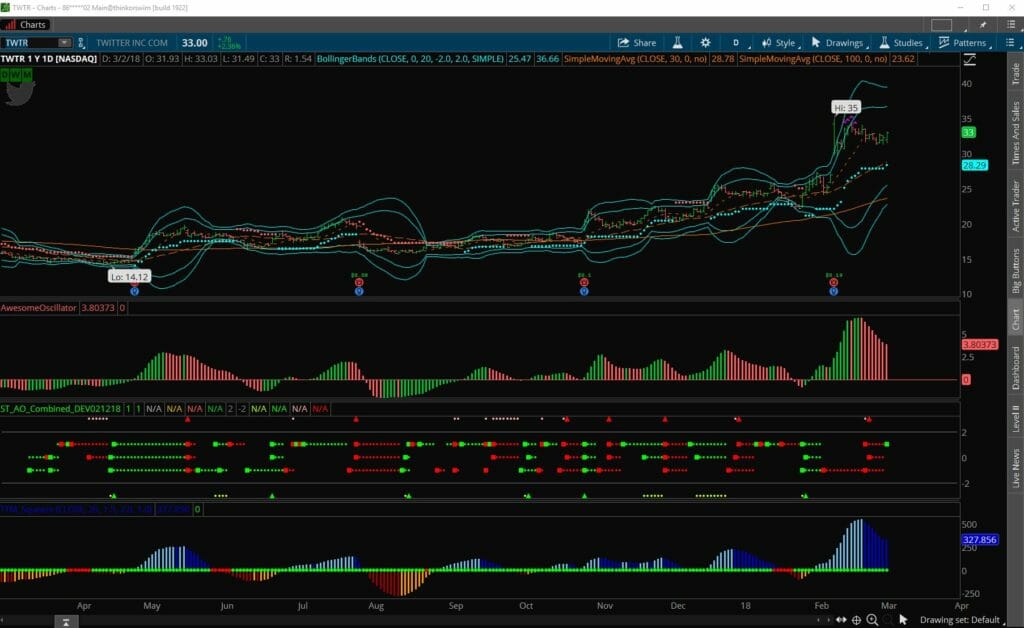Open the flask Edit Studies icon left of gear
The height and width of the screenshot is (628, 1024).
(677, 43)
